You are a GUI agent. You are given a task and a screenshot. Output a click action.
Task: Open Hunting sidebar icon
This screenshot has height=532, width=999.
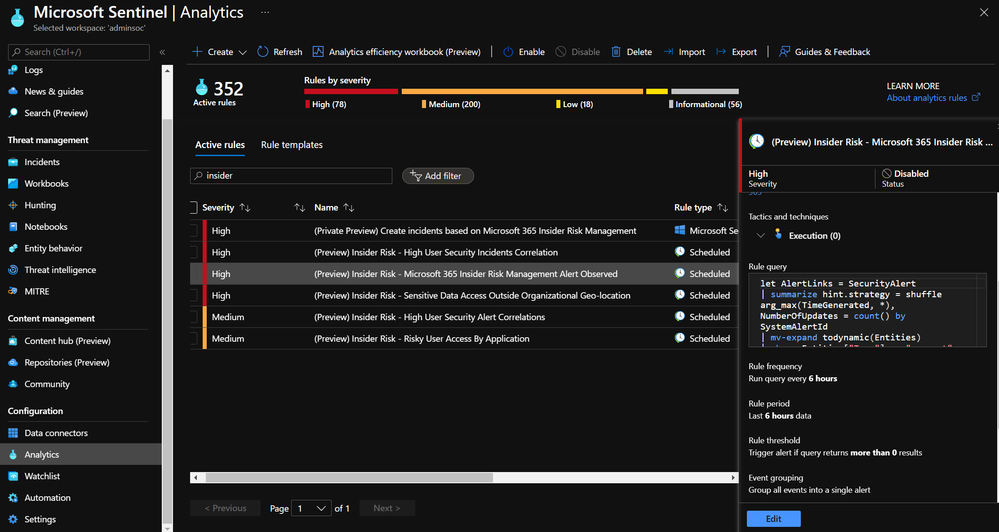(13, 205)
